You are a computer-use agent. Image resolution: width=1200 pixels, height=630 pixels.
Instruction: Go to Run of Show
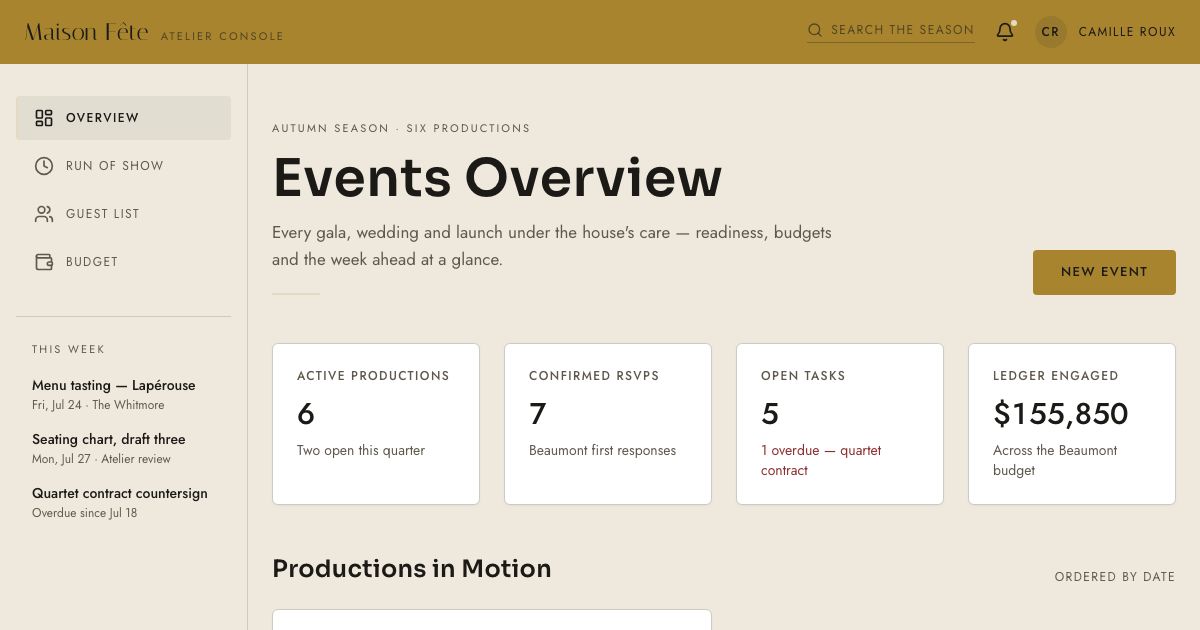click(x=123, y=166)
